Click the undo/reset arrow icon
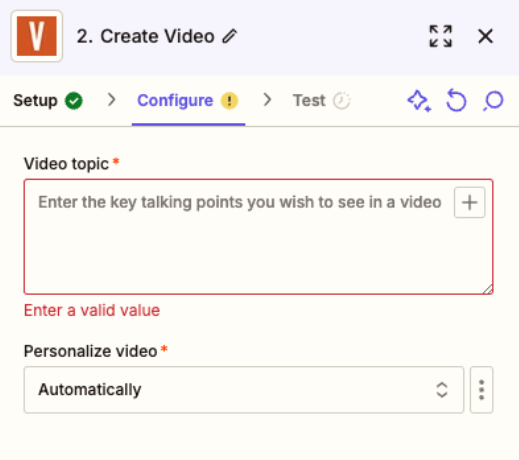This screenshot has width=519, height=460. click(x=456, y=100)
